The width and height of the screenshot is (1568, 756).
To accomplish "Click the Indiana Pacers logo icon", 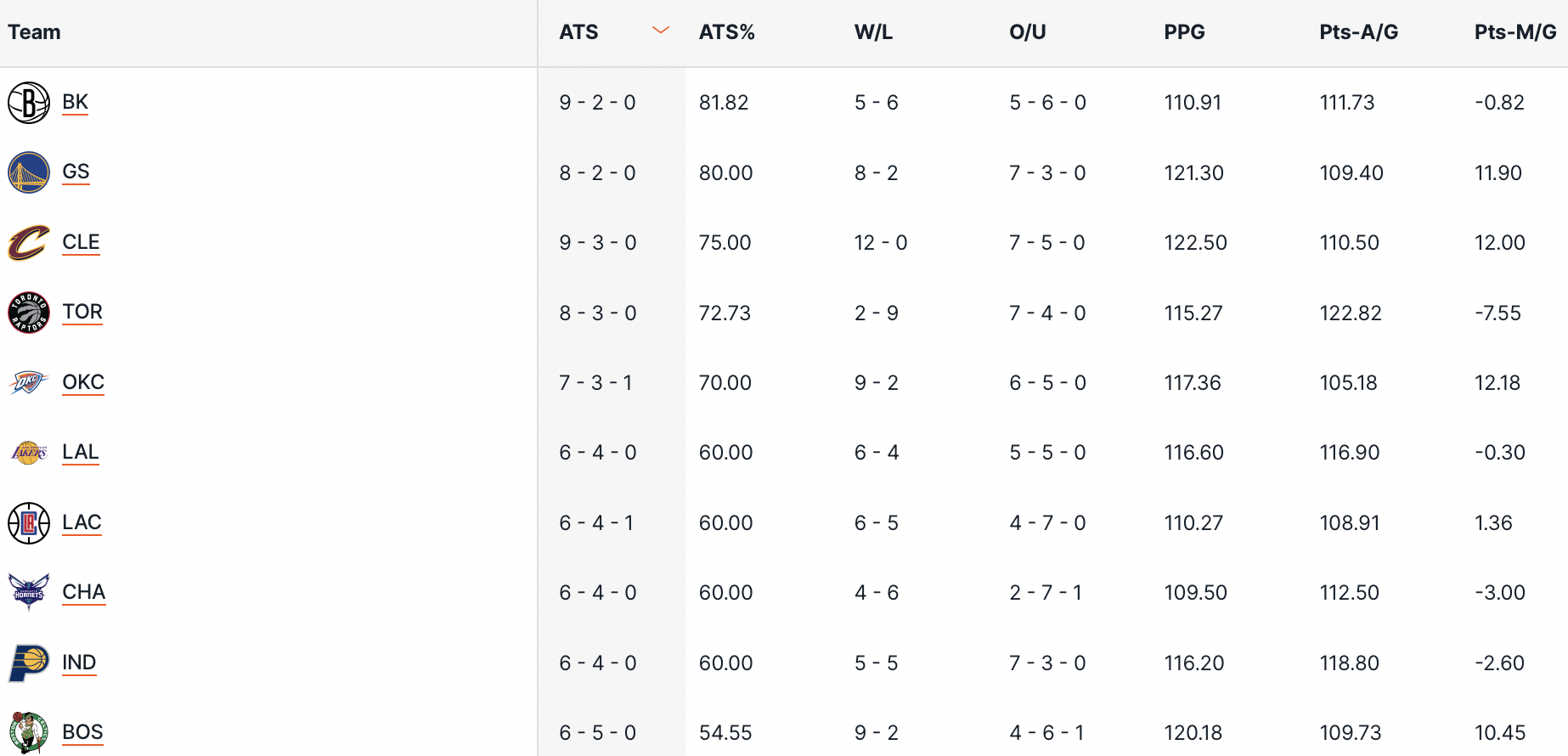I will tap(29, 663).
